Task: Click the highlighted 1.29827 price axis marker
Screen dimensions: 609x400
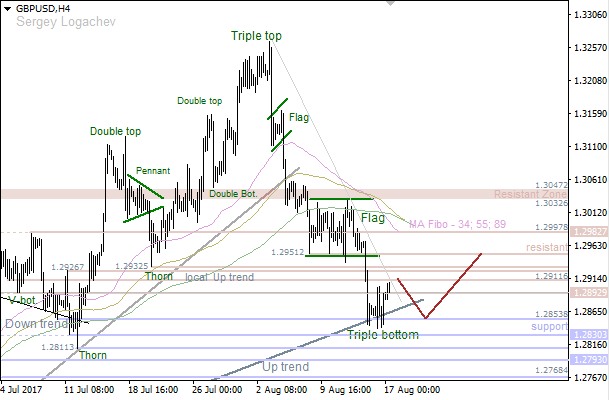Action: tap(587, 230)
